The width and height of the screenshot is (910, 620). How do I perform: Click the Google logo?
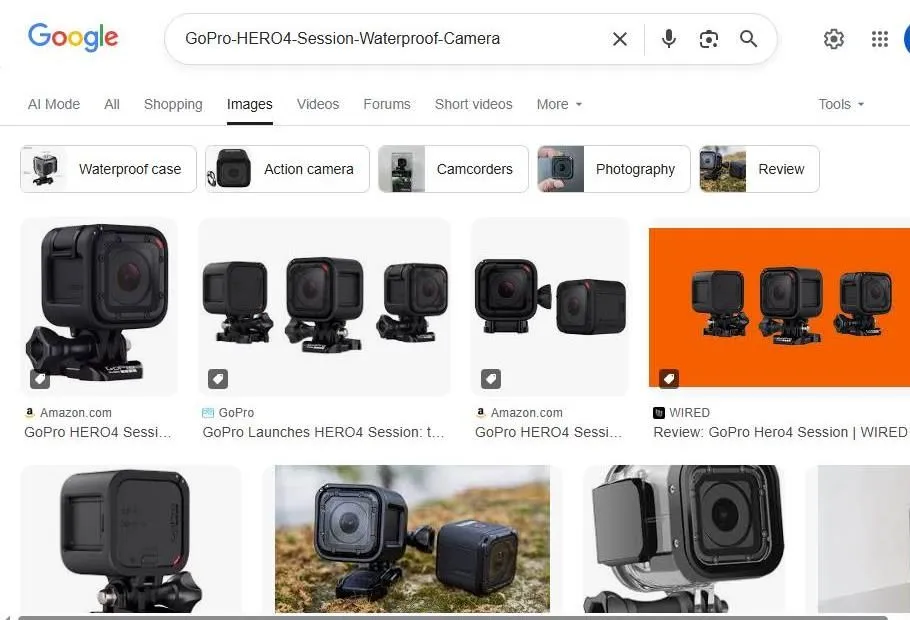[73, 38]
